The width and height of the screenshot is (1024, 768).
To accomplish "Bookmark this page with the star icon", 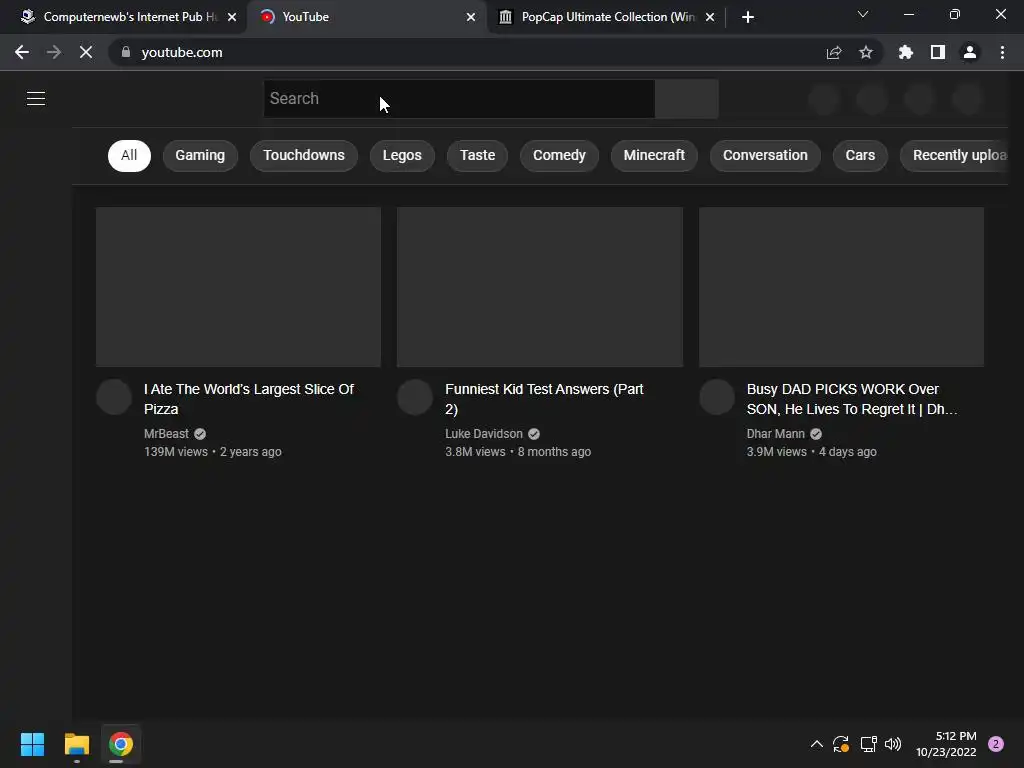I will click(x=866, y=52).
